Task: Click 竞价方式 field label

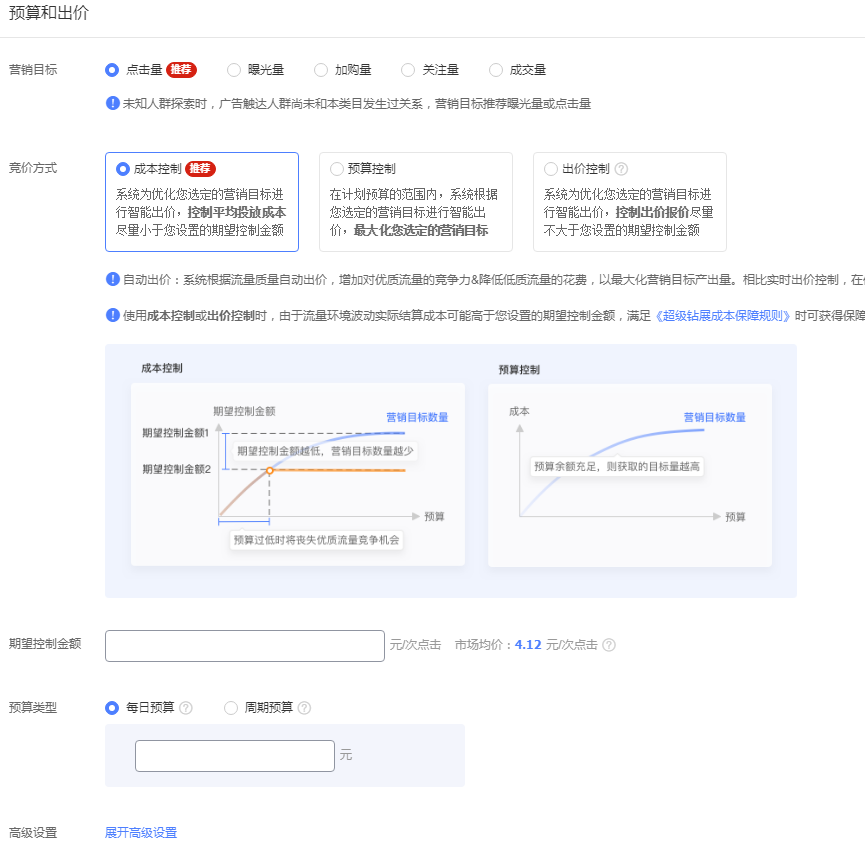Action: pos(33,168)
